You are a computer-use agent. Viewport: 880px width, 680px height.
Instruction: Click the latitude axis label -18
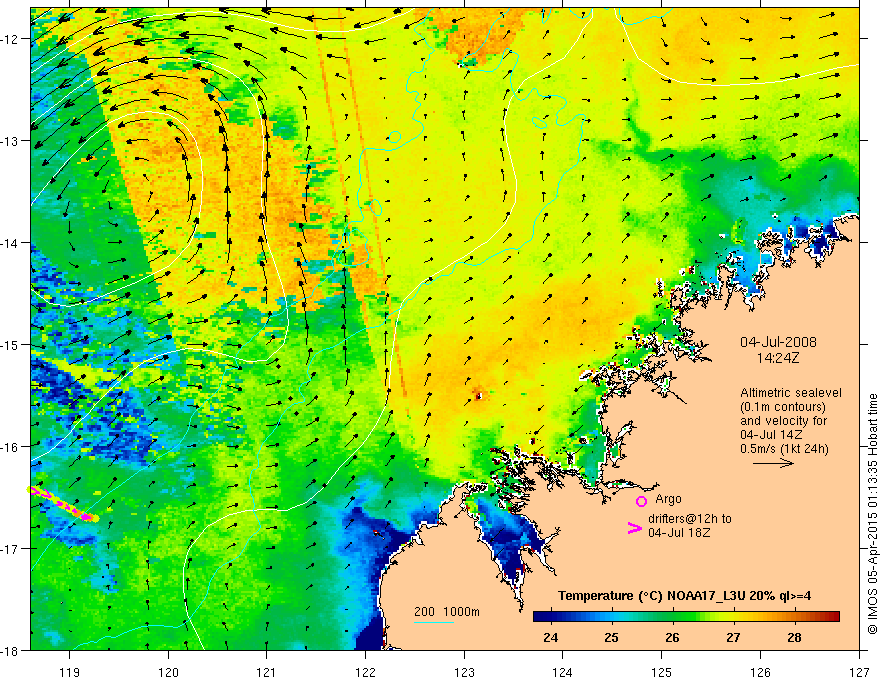click(10, 650)
